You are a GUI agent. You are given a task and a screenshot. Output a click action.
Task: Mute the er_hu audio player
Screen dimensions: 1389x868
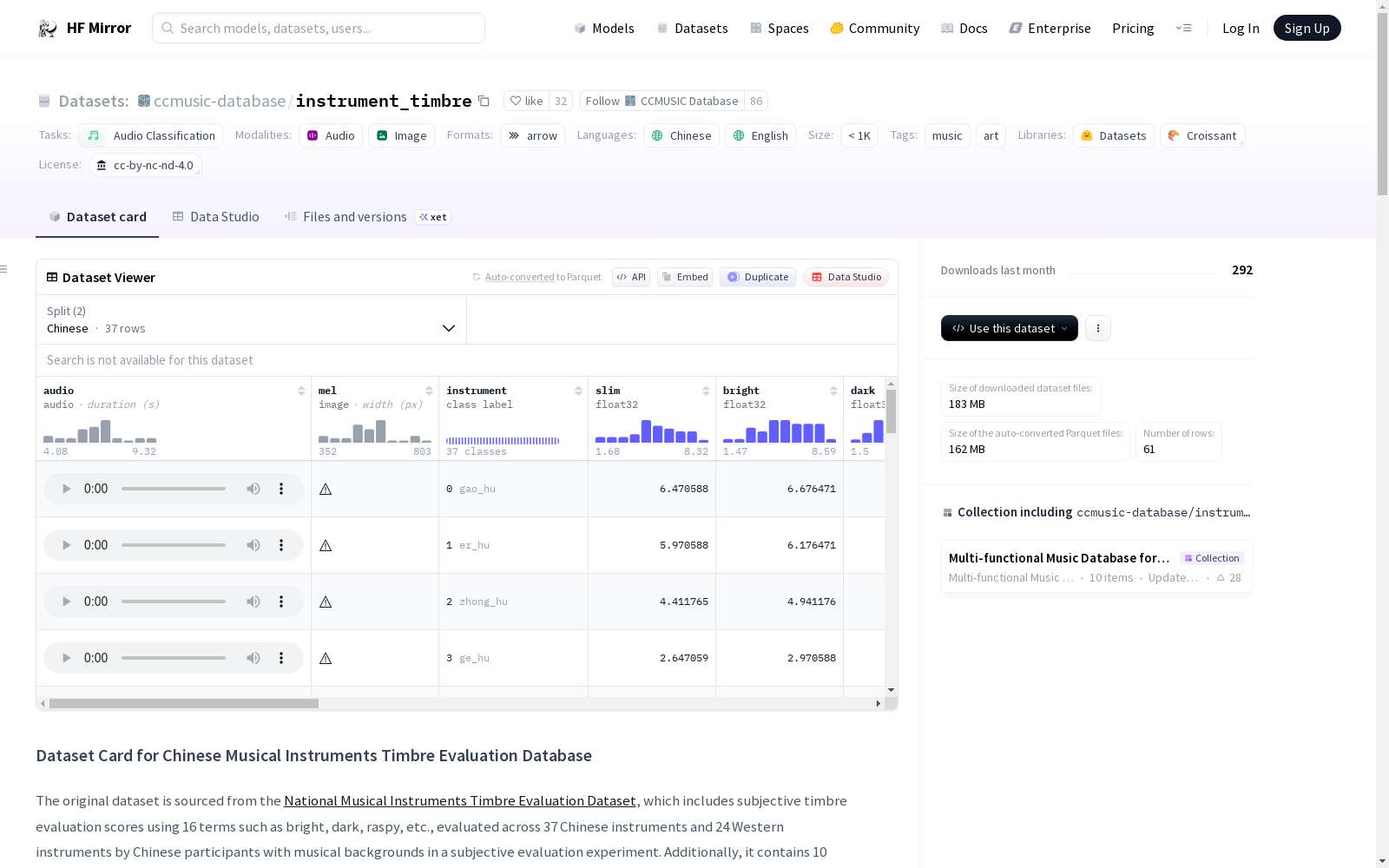253,545
